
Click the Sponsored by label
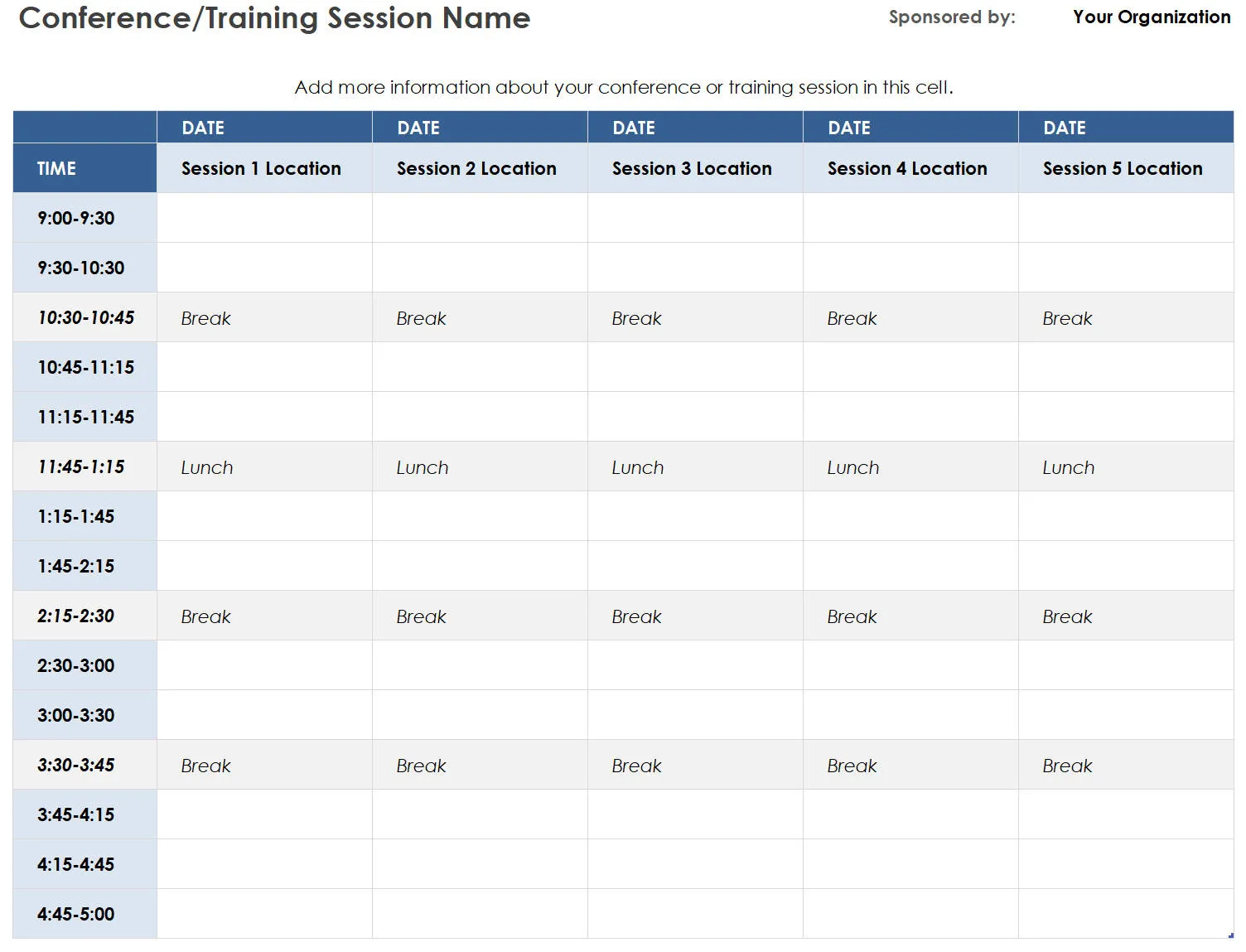pyautogui.click(x=951, y=17)
